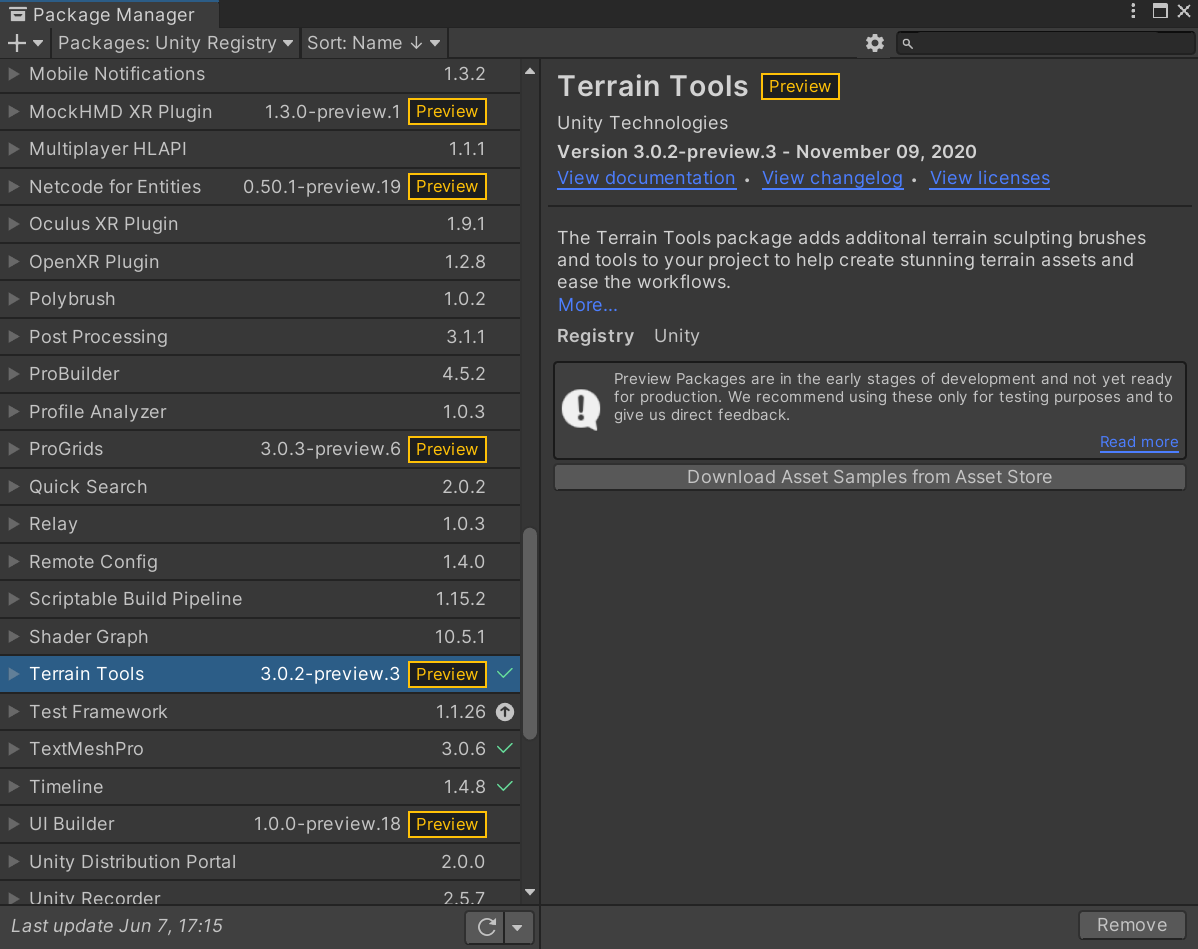Click More... to expand description
The height and width of the screenshot is (949, 1198).
click(587, 305)
